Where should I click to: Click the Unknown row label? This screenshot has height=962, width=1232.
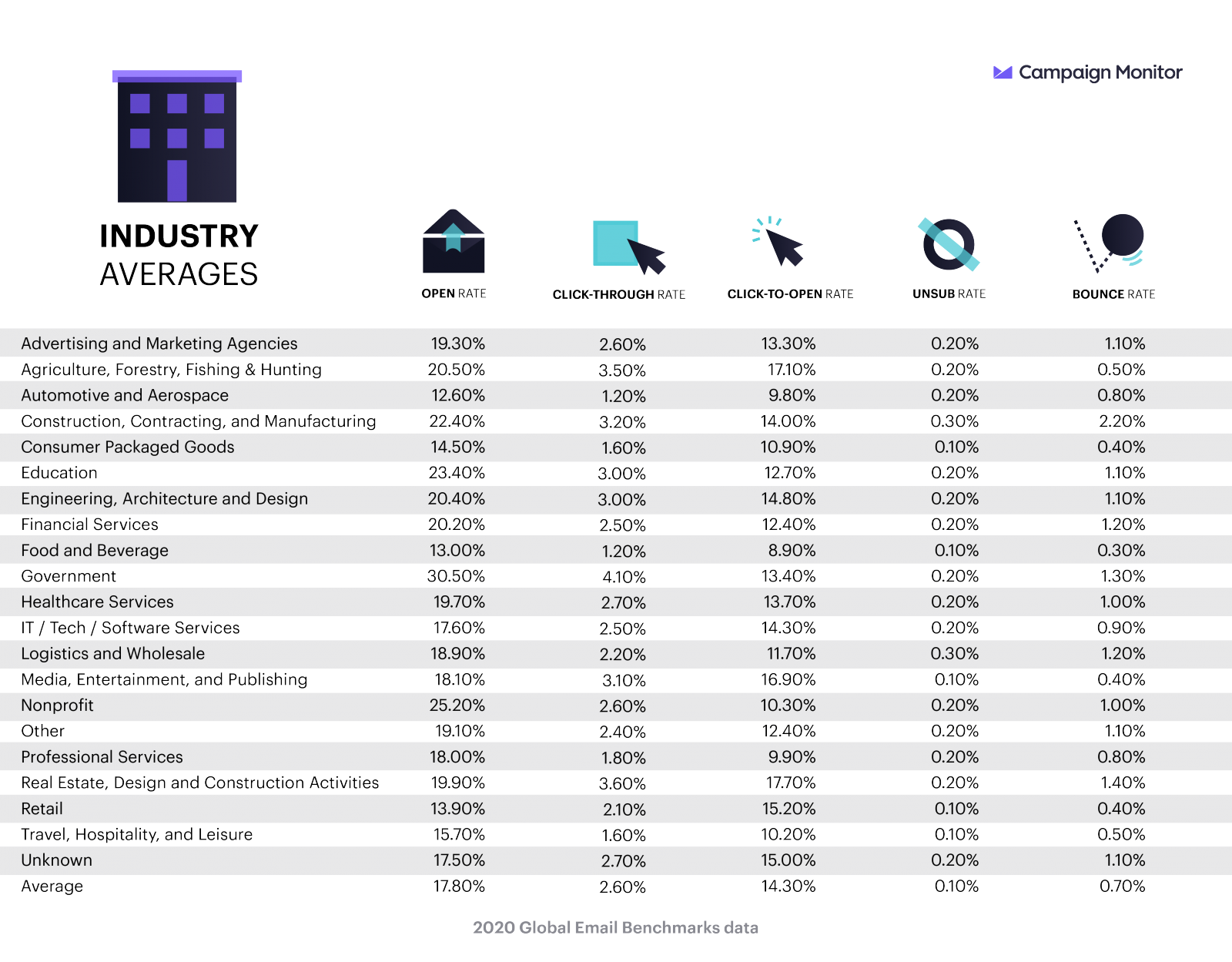[x=56, y=860]
